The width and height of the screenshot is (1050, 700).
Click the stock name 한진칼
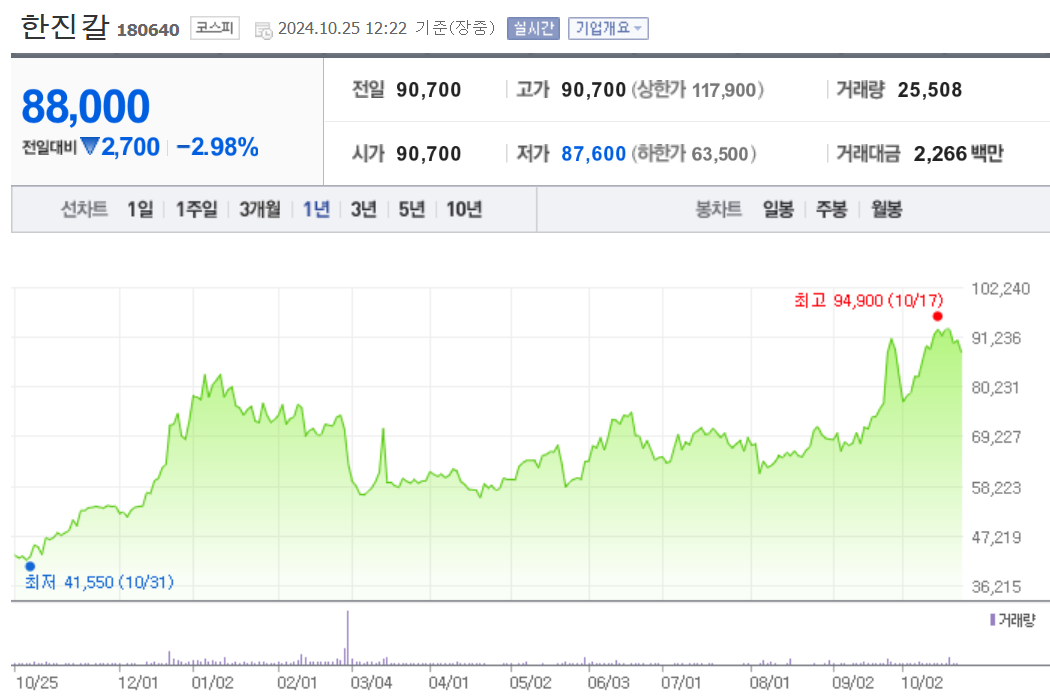click(64, 27)
